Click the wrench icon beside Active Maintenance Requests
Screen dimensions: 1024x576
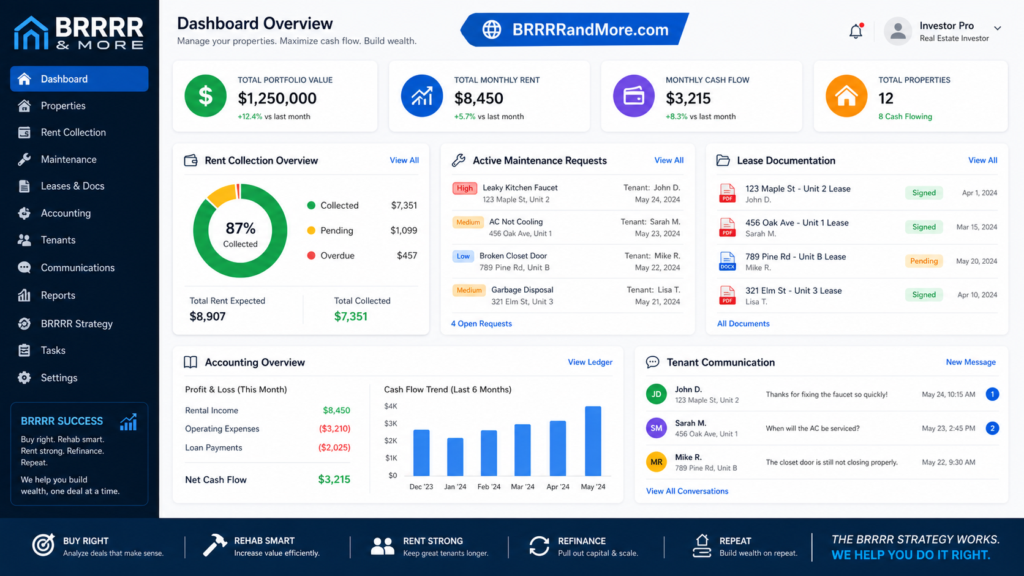click(458, 160)
